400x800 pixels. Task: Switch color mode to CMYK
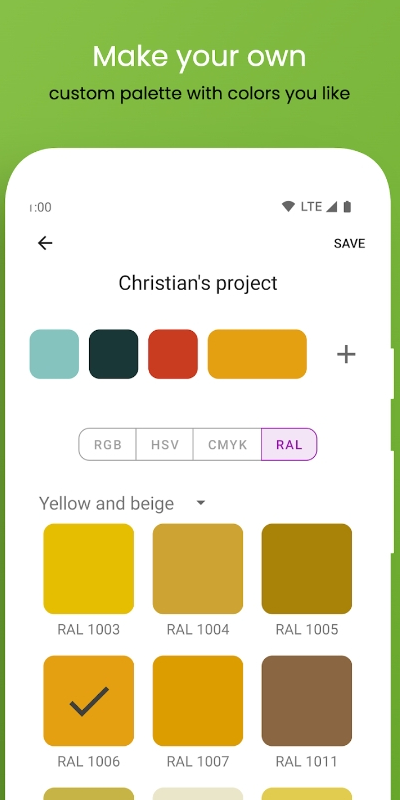(228, 444)
